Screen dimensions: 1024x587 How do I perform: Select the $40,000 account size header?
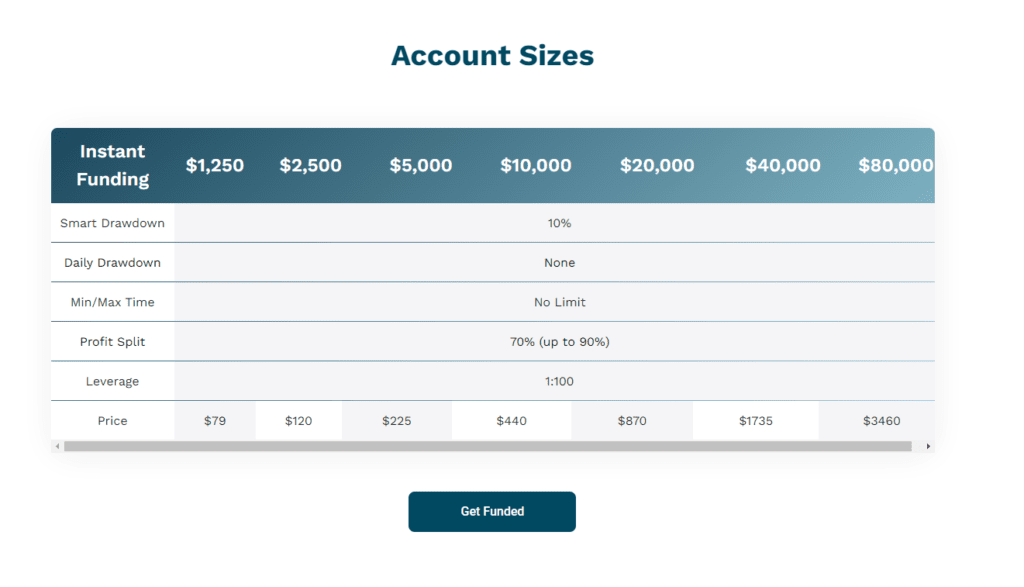pyautogui.click(x=783, y=165)
